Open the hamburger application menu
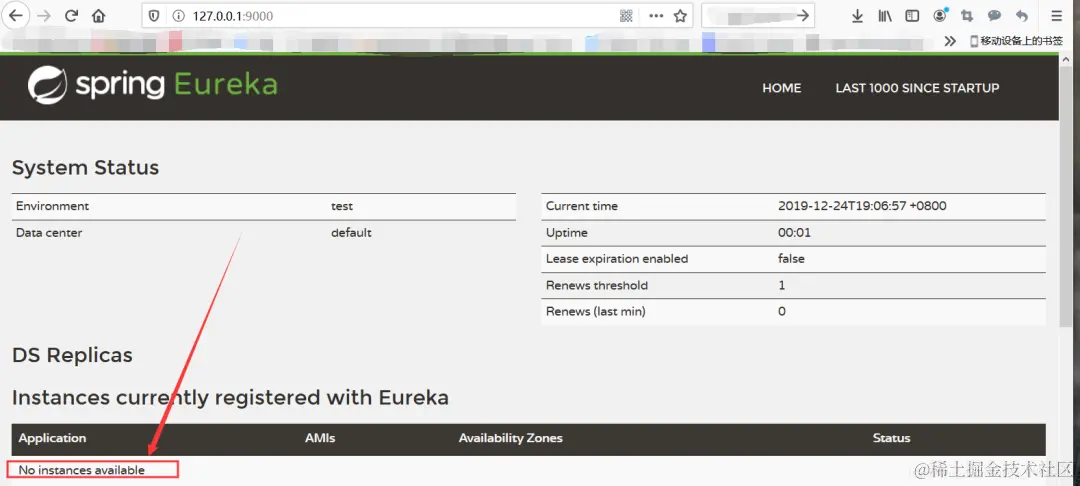1080x486 pixels. tap(1057, 16)
